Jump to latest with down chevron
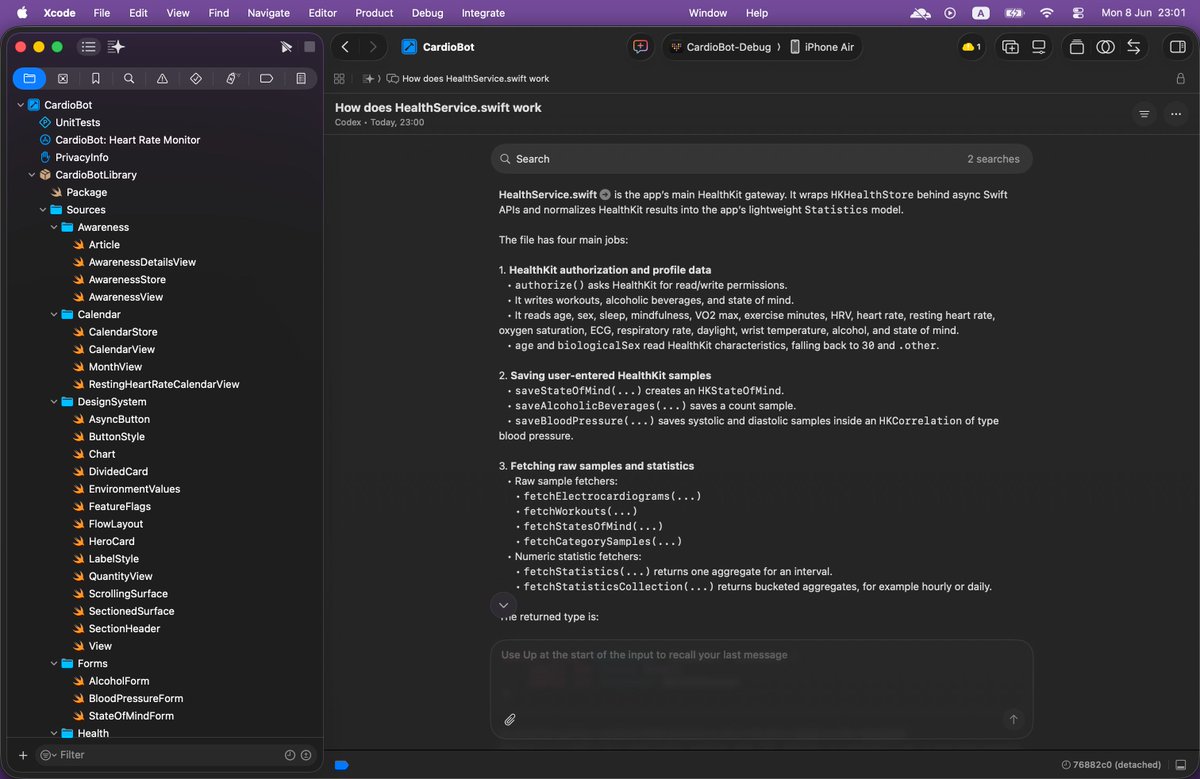The width and height of the screenshot is (1200, 779). (503, 605)
